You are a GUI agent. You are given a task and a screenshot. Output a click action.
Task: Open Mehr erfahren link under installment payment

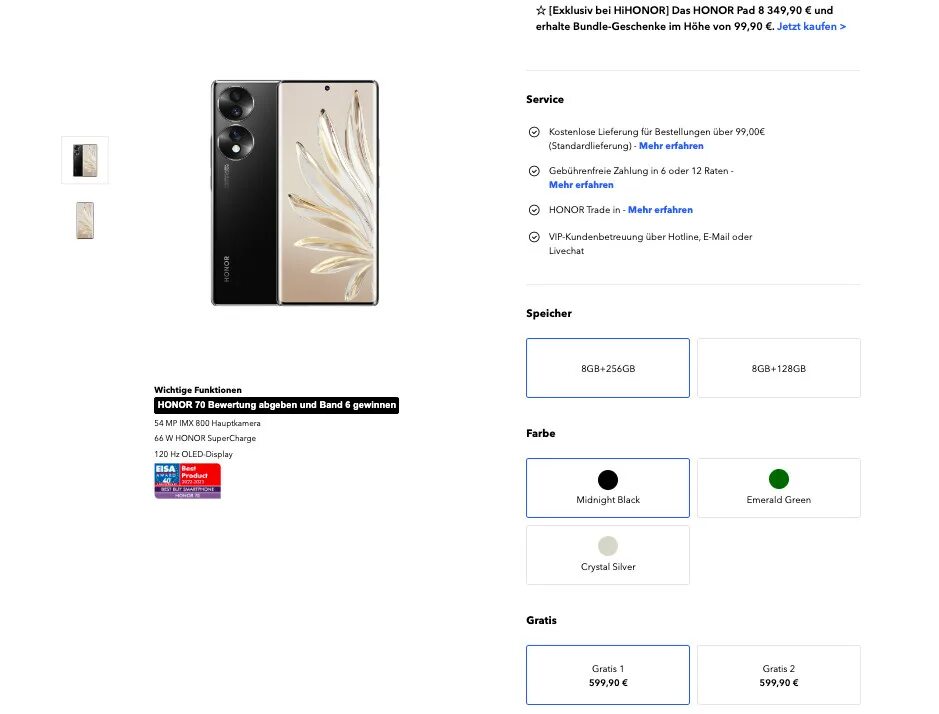581,185
